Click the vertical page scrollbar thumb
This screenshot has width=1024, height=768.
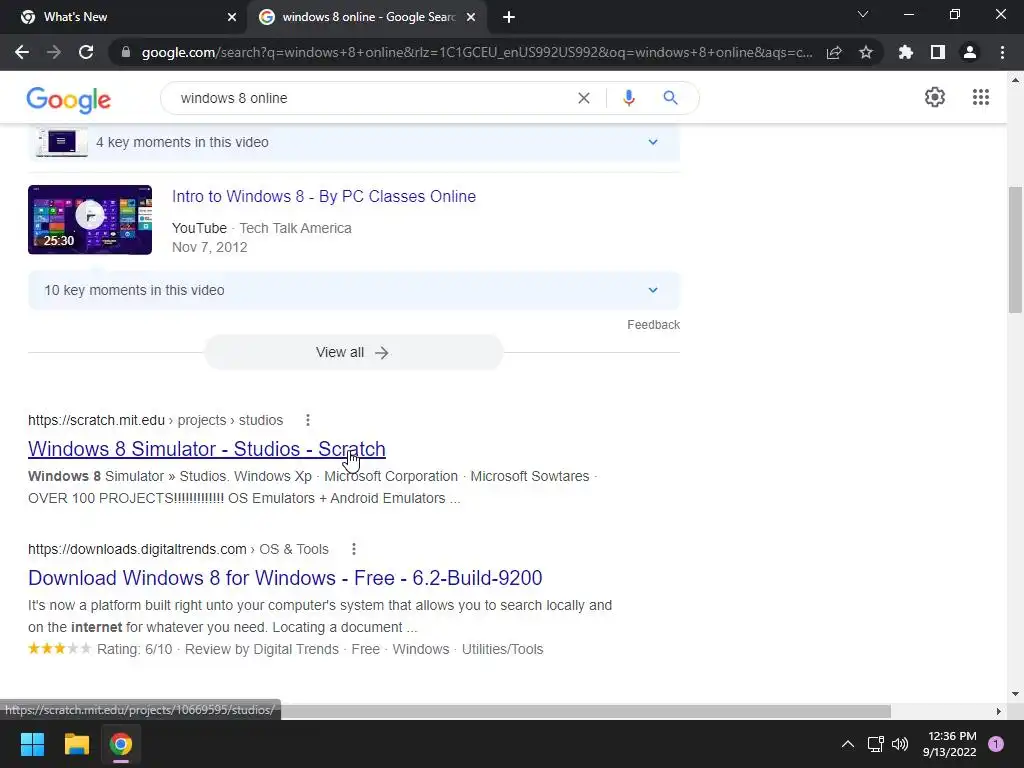pyautogui.click(x=1015, y=250)
